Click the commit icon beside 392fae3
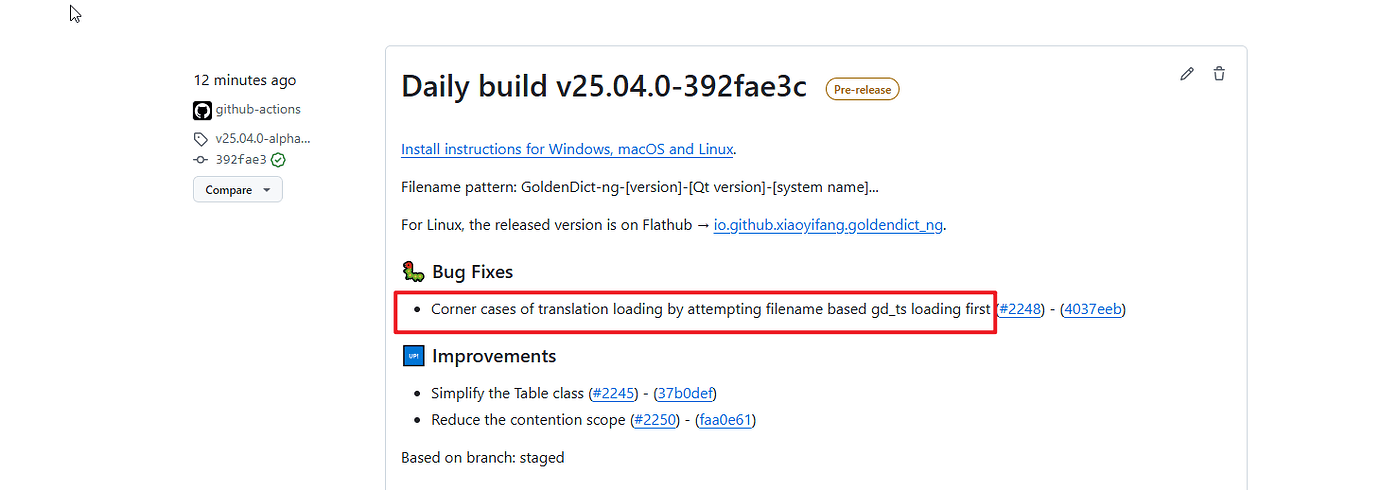Image resolution: width=1380 pixels, height=490 pixels. (201, 160)
